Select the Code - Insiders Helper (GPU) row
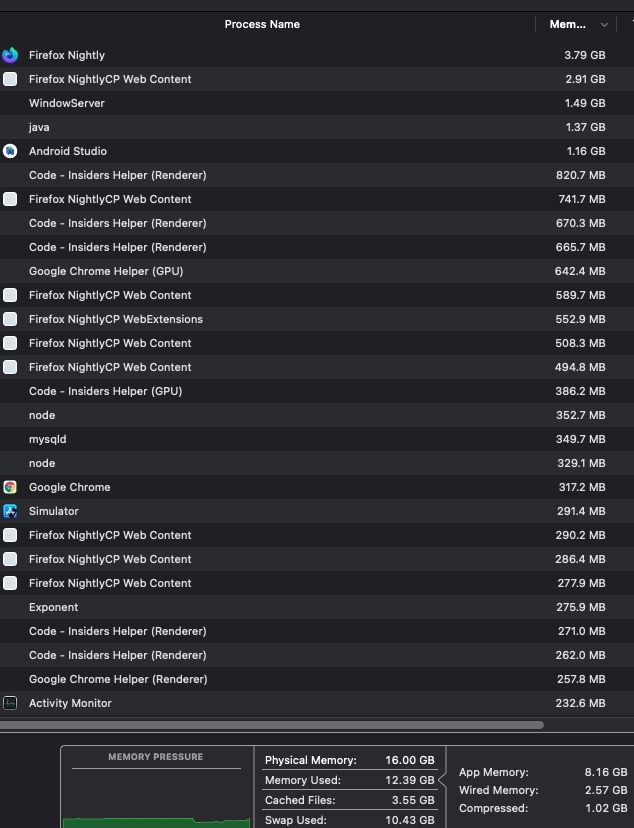The height and width of the screenshot is (828, 634). click(x=317, y=391)
